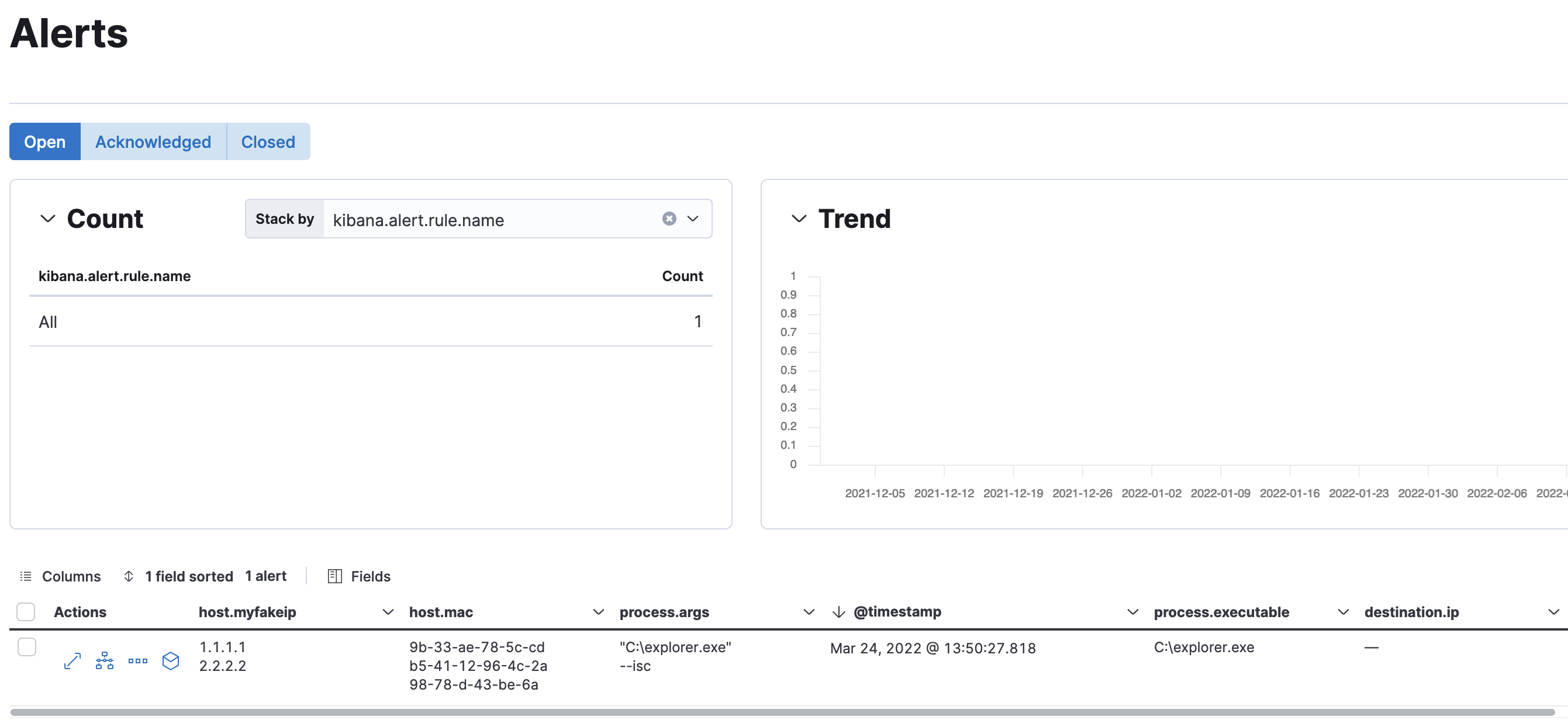Click the Columns list icon
1568x727 pixels.
(26, 576)
